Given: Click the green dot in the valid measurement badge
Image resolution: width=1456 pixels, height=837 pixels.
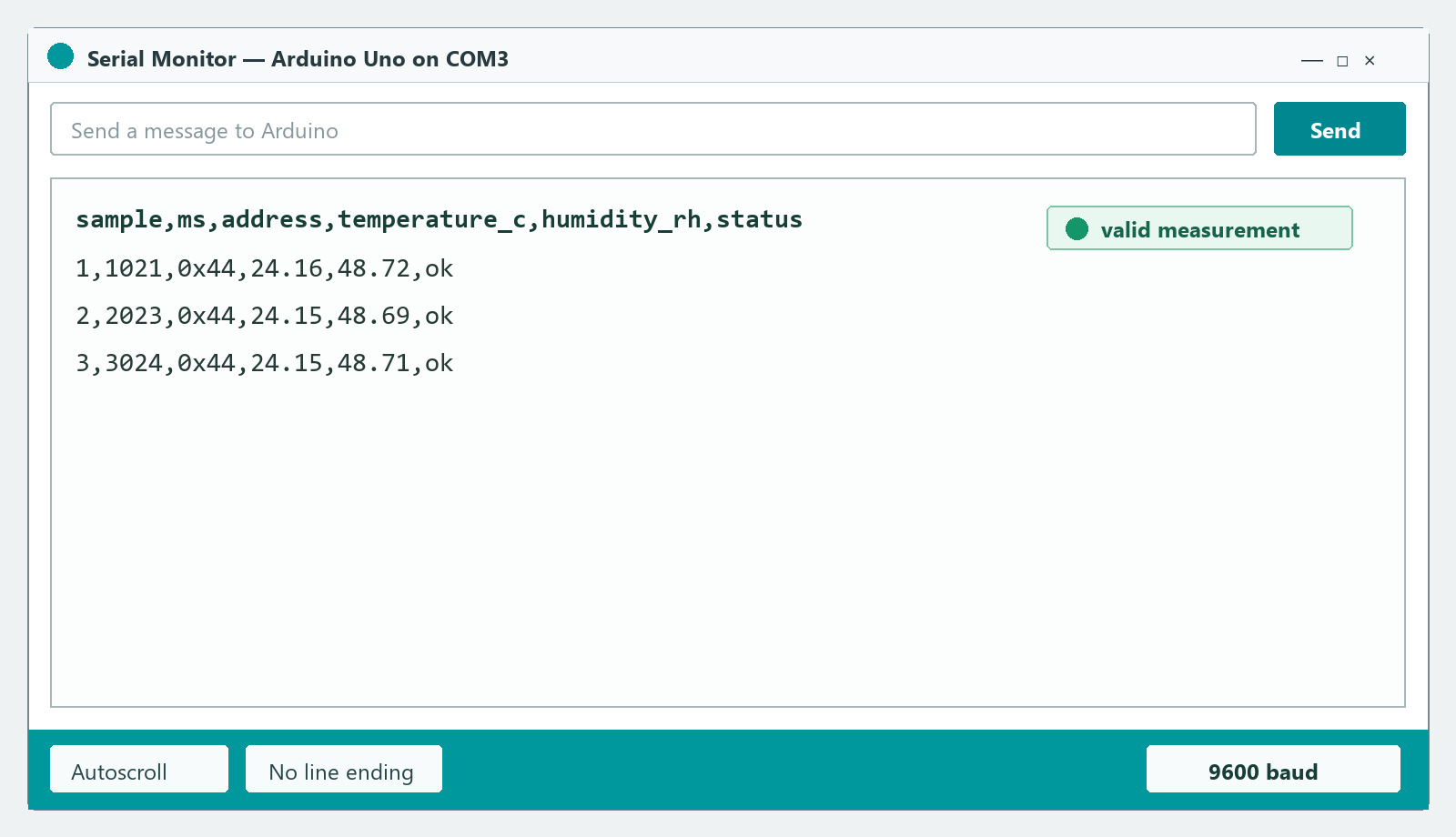Looking at the screenshot, I should pos(1077,229).
